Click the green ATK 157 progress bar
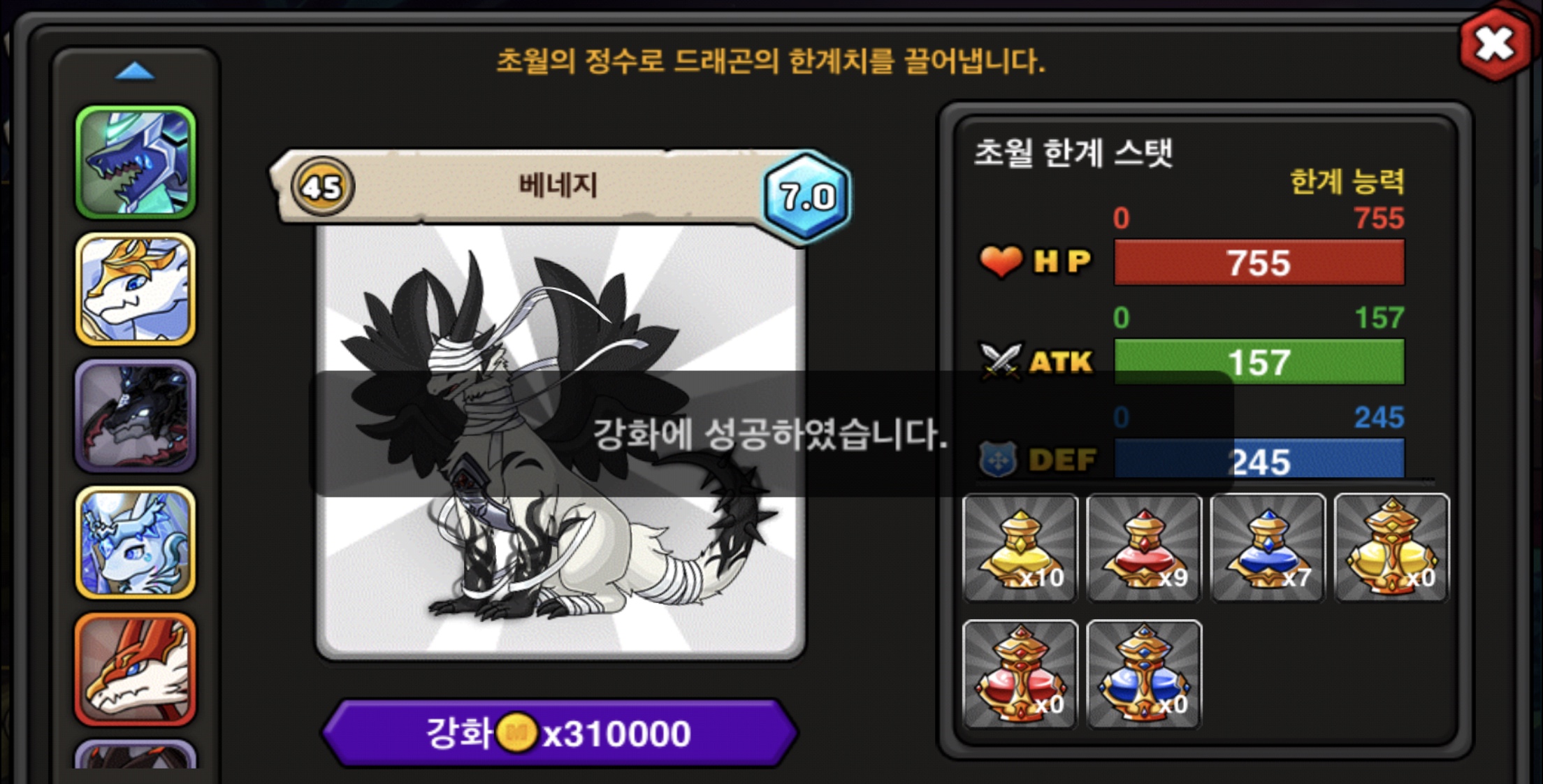 (x=1259, y=362)
